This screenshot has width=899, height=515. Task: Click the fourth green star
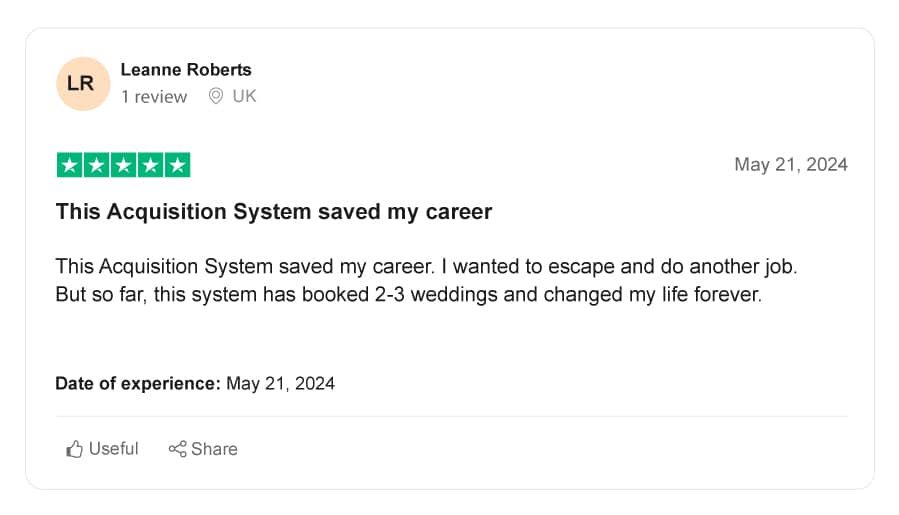[x=150, y=165]
